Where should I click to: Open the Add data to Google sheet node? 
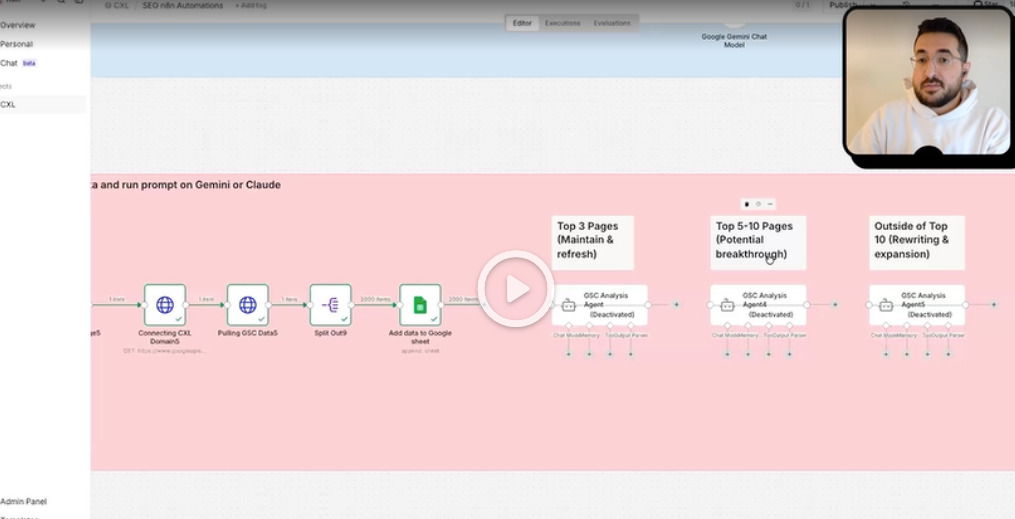click(x=420, y=305)
